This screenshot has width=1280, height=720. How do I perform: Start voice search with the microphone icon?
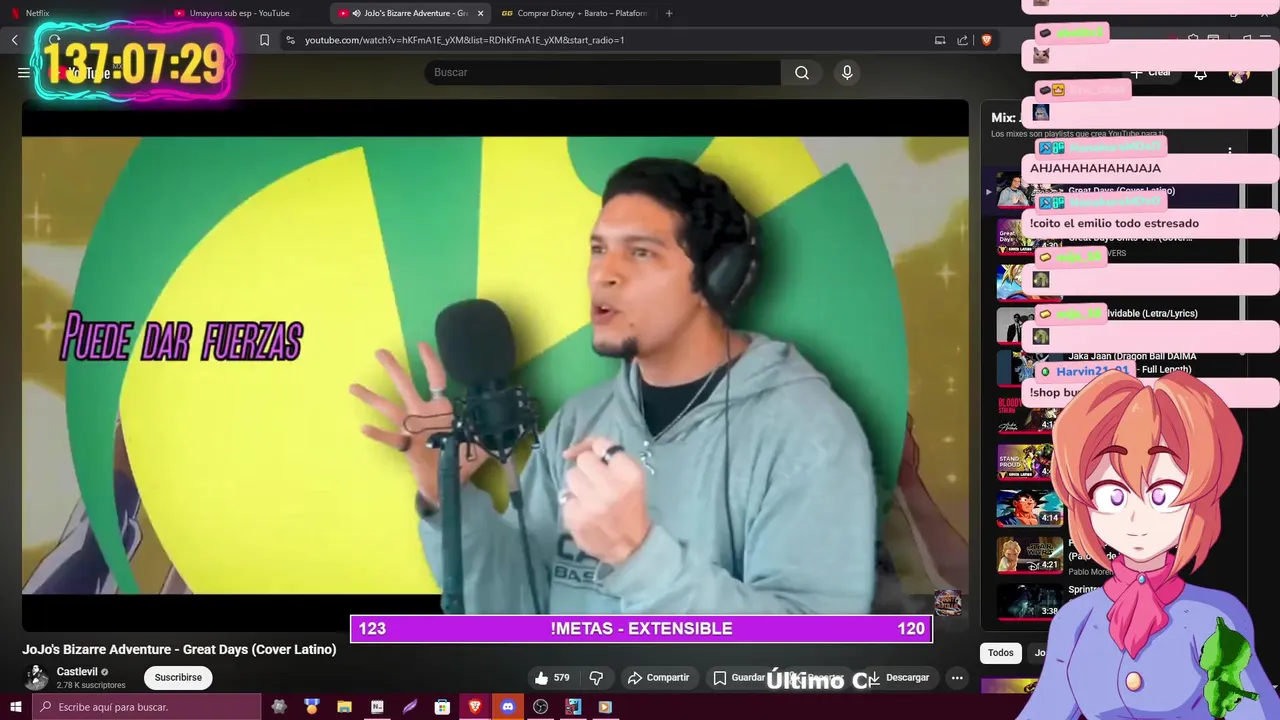click(847, 72)
